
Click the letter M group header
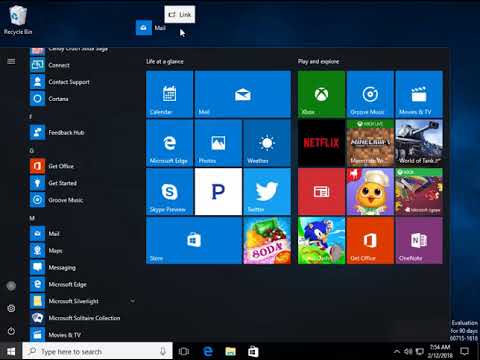click(x=32, y=218)
